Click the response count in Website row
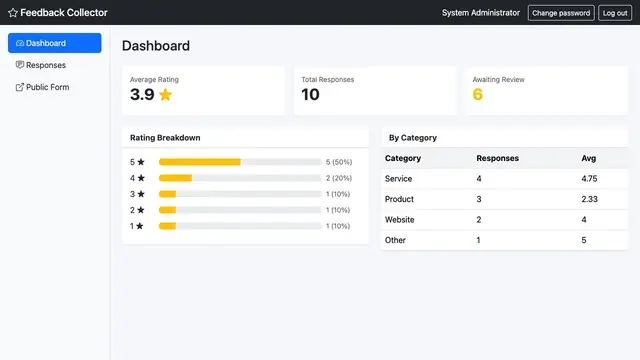Viewport: 640px width, 360px height. coord(479,220)
